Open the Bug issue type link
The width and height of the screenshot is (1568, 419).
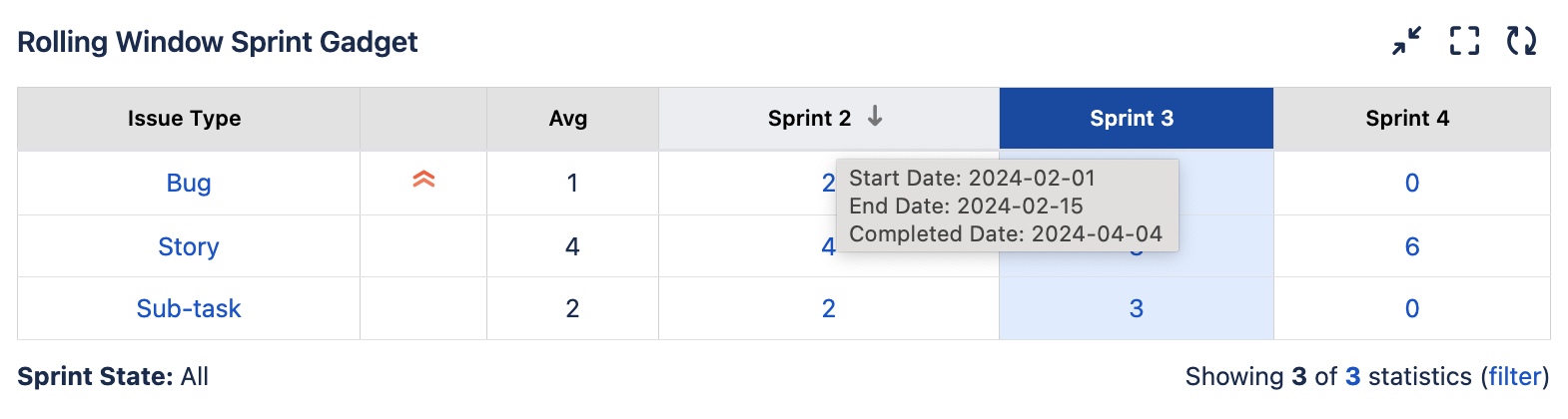(x=189, y=183)
